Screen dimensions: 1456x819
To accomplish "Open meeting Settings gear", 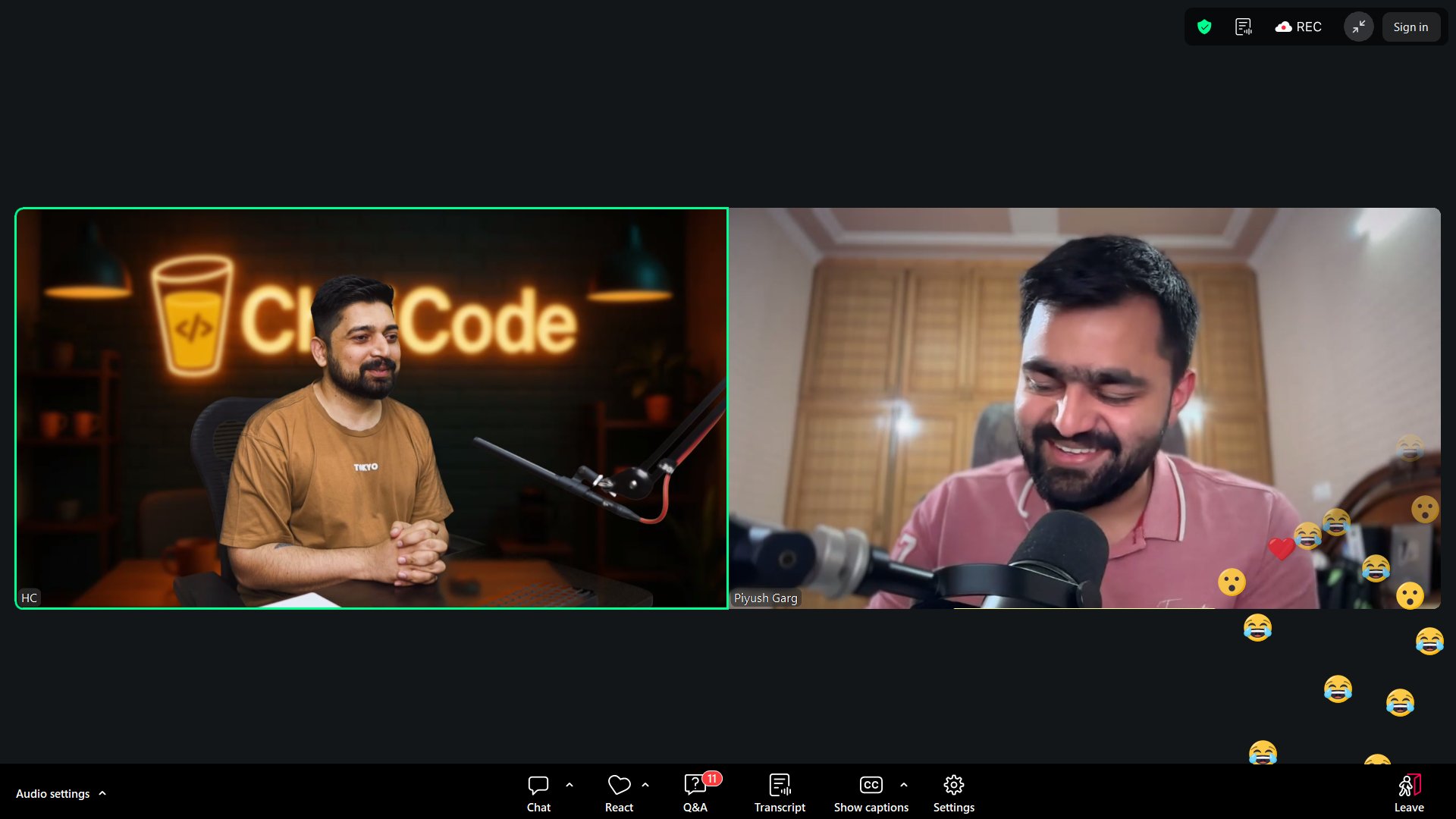I will coord(953,793).
